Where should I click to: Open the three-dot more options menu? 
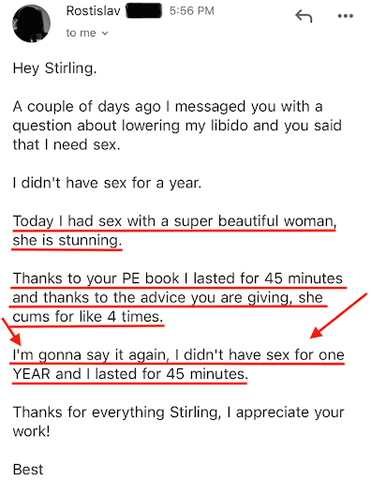point(345,16)
